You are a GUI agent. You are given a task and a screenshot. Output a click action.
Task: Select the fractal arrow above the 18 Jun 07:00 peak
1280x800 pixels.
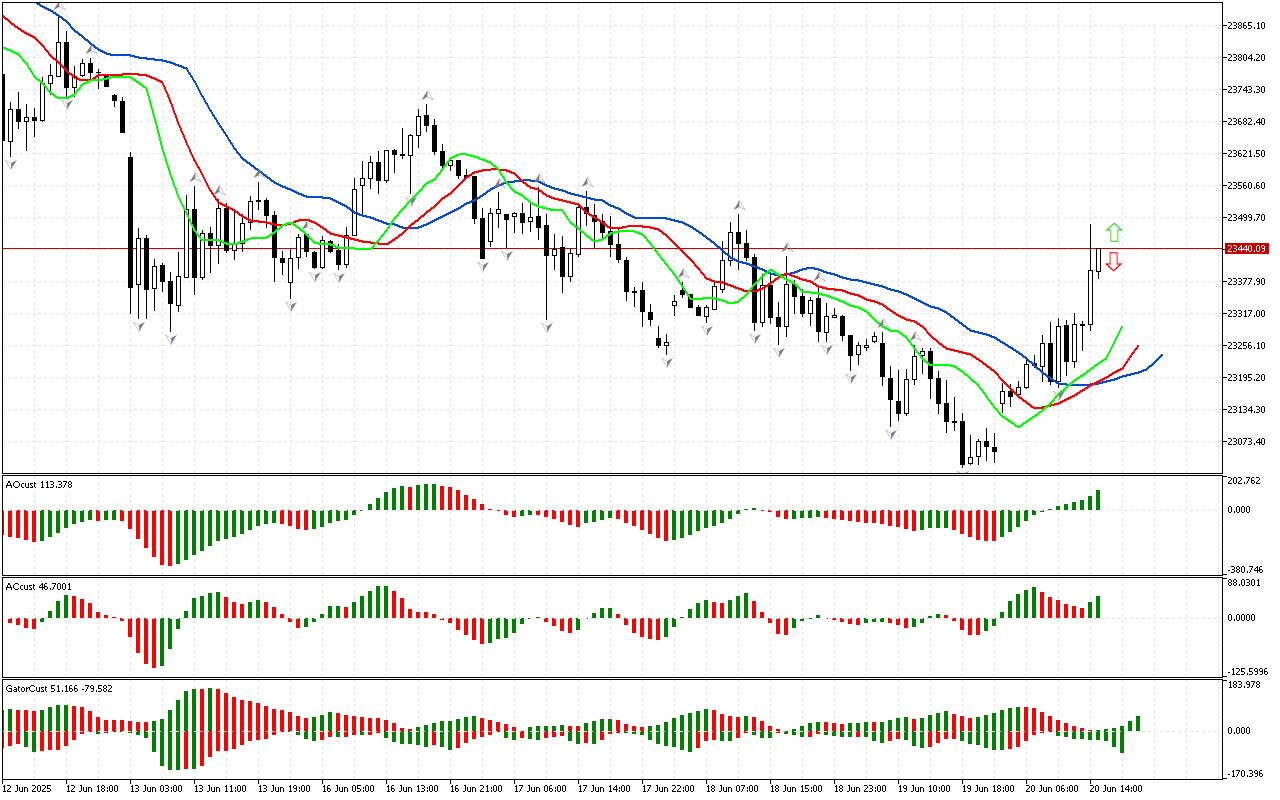click(738, 204)
